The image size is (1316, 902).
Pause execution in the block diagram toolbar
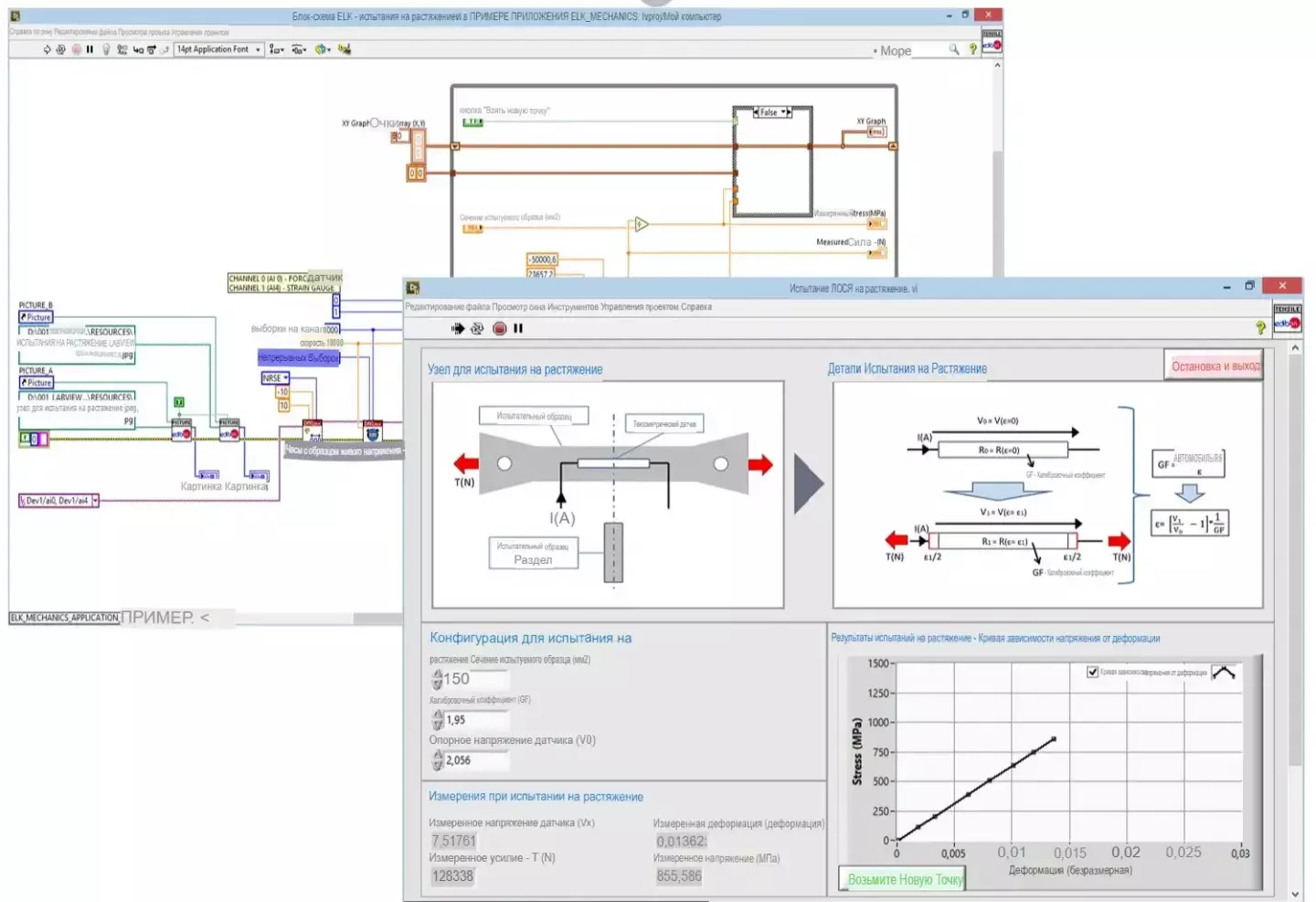[x=90, y=49]
